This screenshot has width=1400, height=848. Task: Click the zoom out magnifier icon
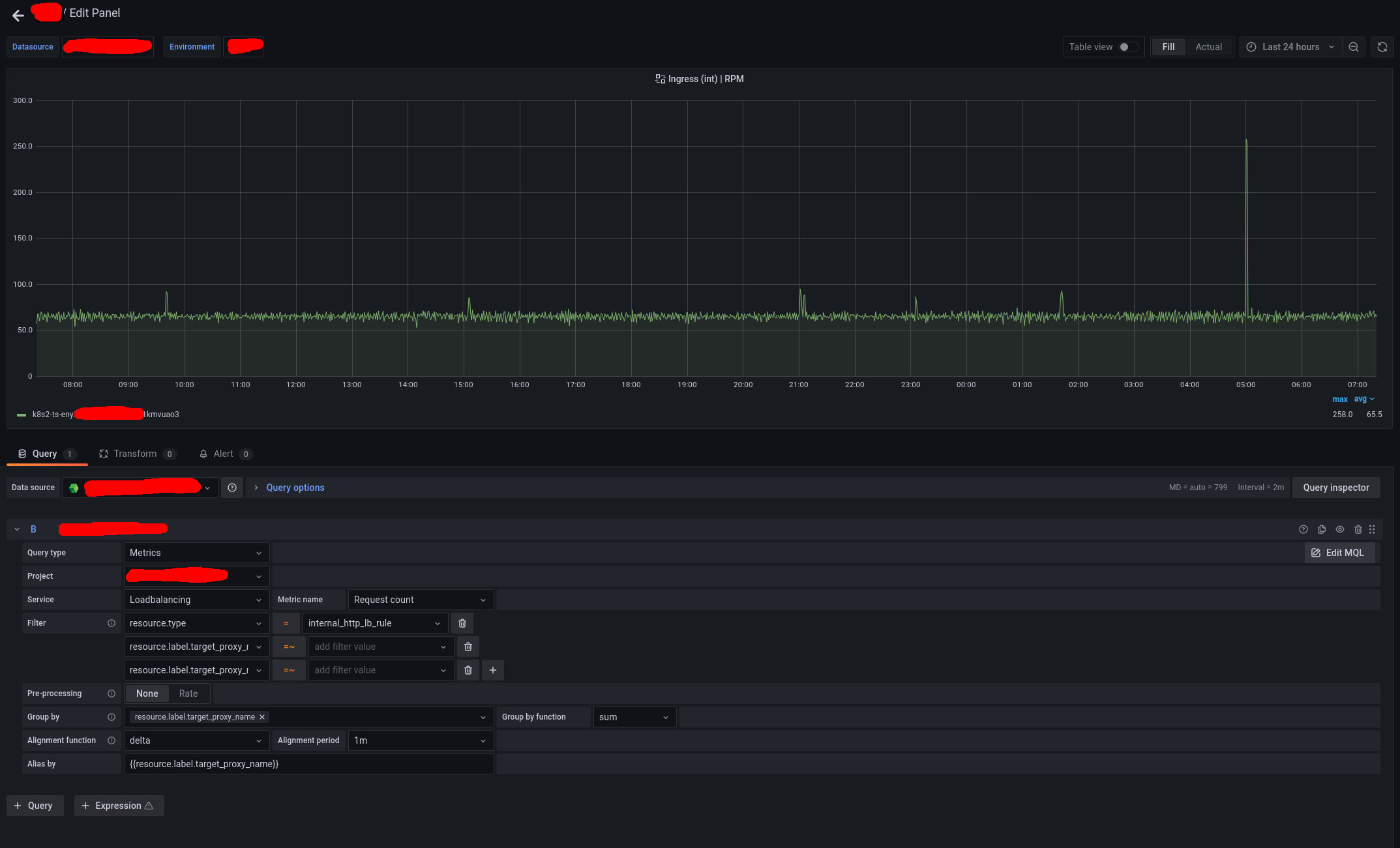tap(1354, 46)
